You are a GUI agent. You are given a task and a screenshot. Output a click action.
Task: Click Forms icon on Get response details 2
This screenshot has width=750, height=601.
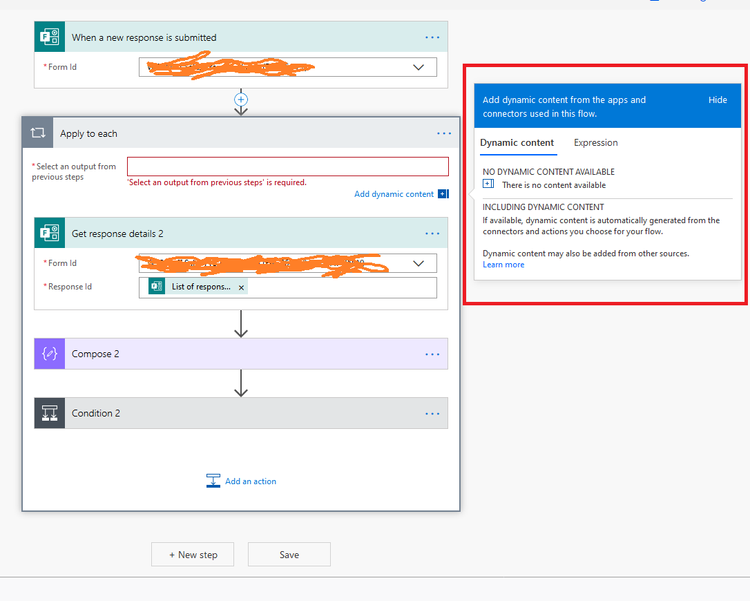click(50, 233)
